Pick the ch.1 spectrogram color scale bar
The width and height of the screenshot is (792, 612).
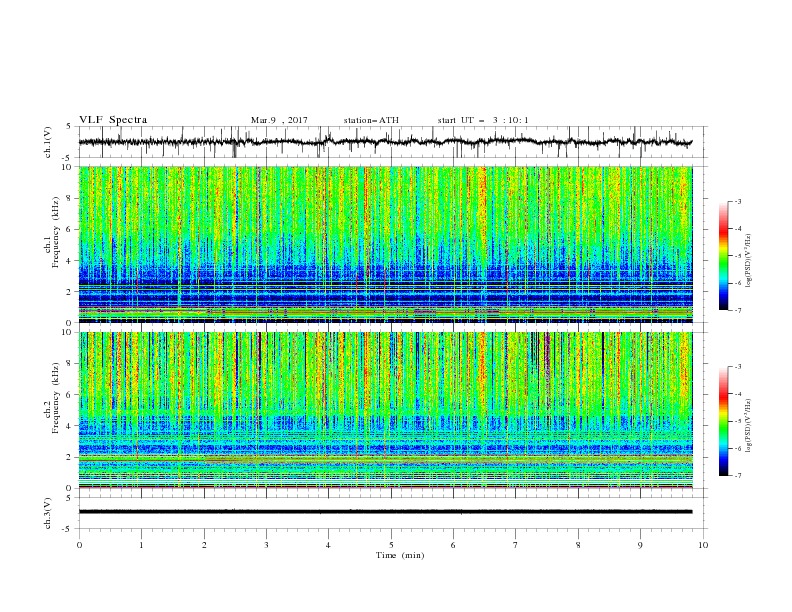tap(723, 256)
